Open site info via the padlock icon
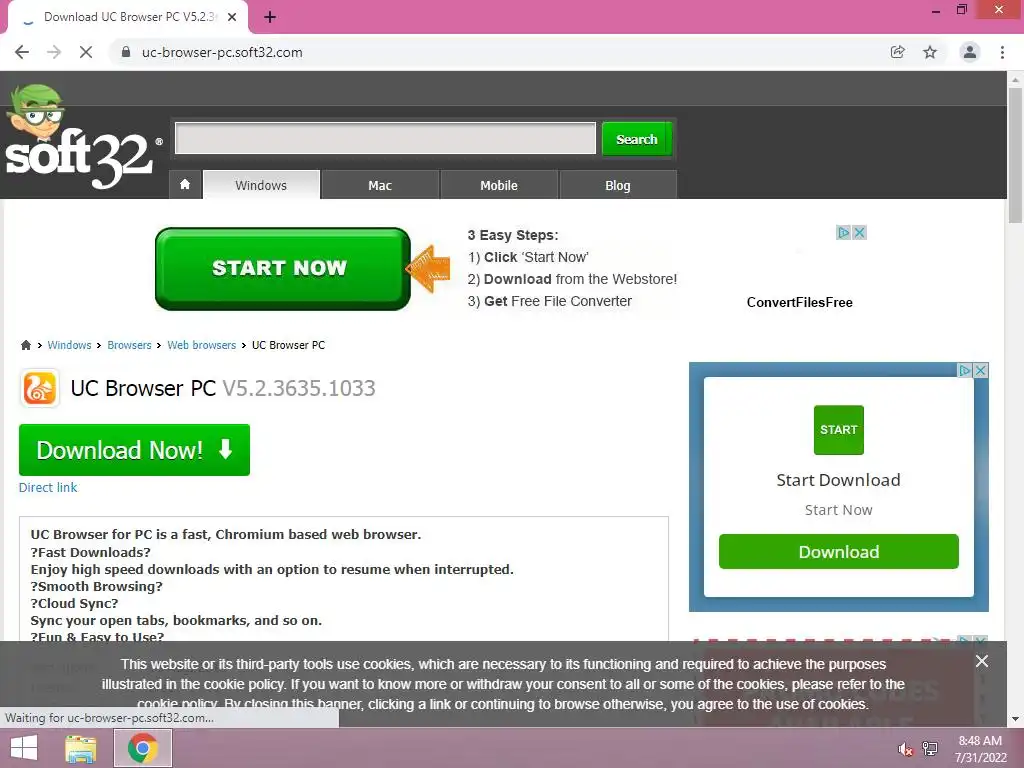This screenshot has width=1024, height=768. [x=126, y=52]
